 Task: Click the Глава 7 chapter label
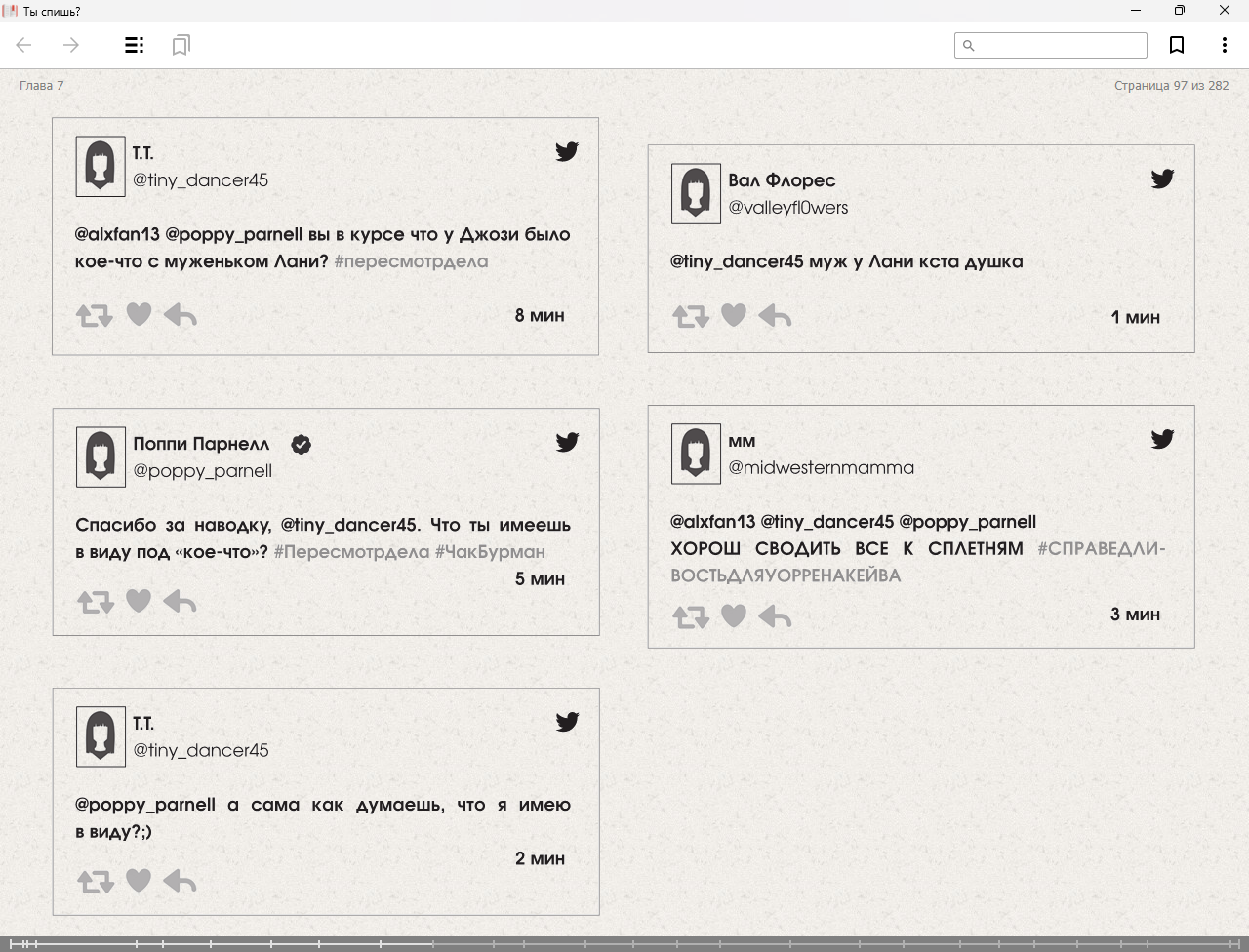(42, 85)
